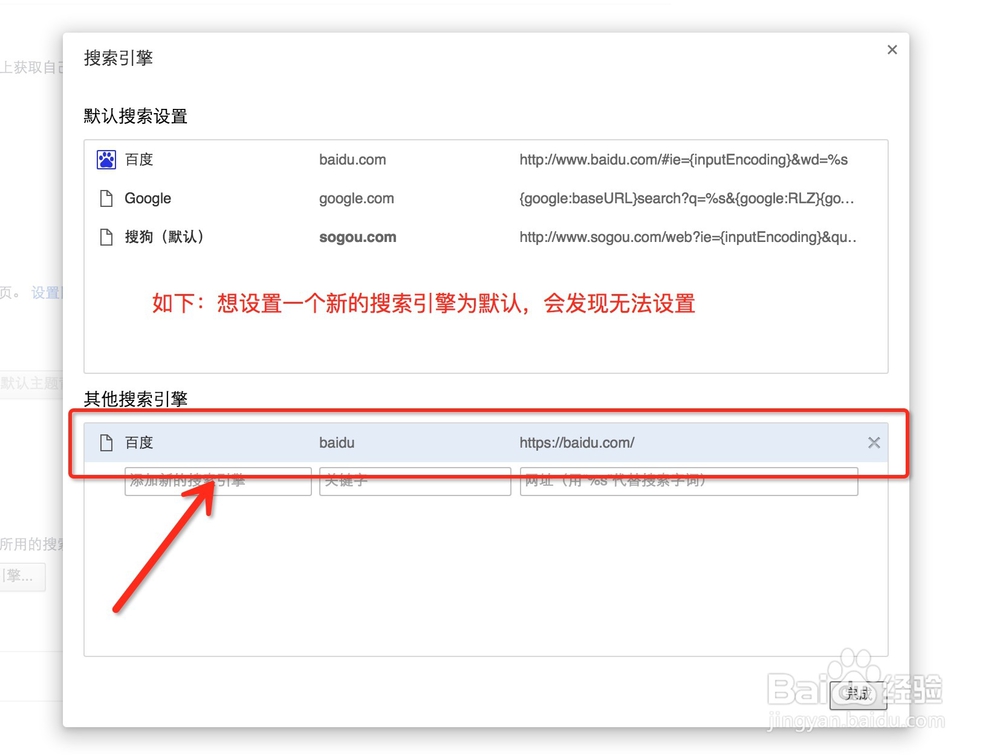Click the Baidu paw icon in default list
The image size is (1000, 755).
106,159
